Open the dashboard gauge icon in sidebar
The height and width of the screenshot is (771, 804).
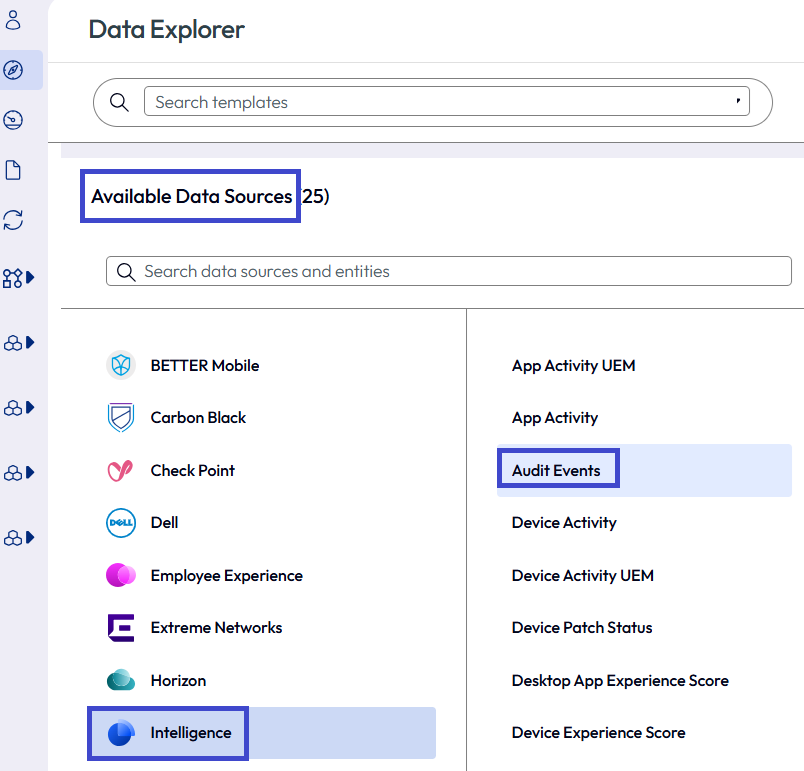click(13, 120)
